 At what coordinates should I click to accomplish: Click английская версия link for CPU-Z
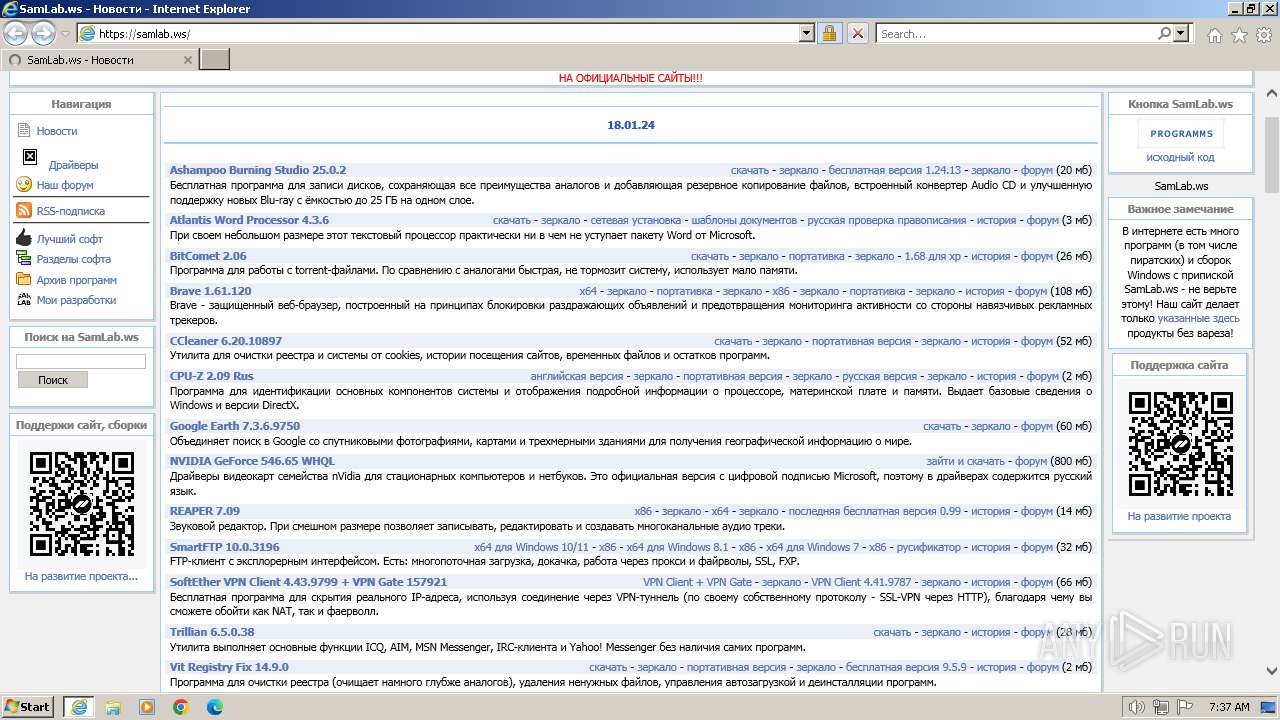tap(577, 376)
